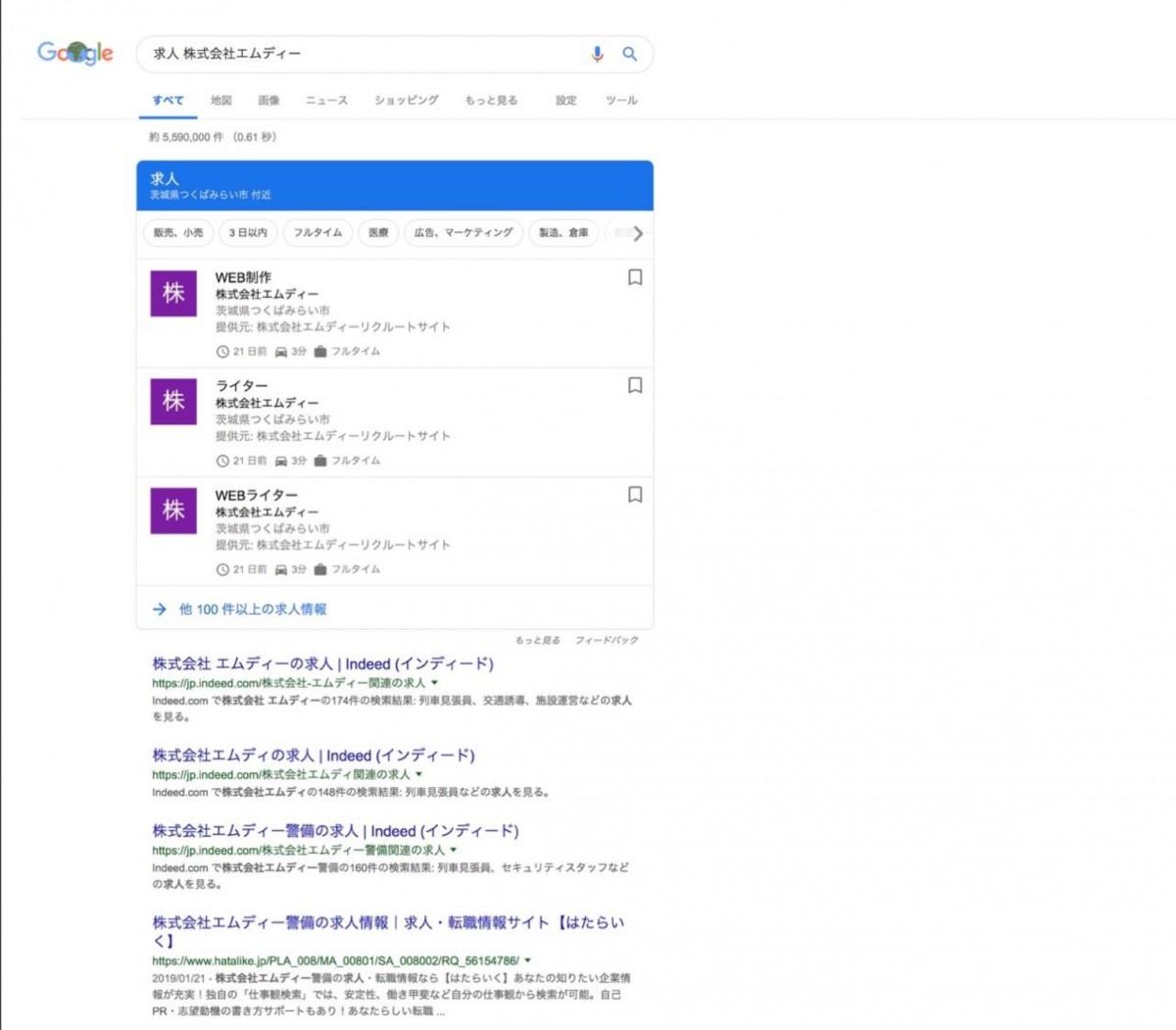The image size is (1176, 1030).
Task: Click the Google logo
Action: 75,53
